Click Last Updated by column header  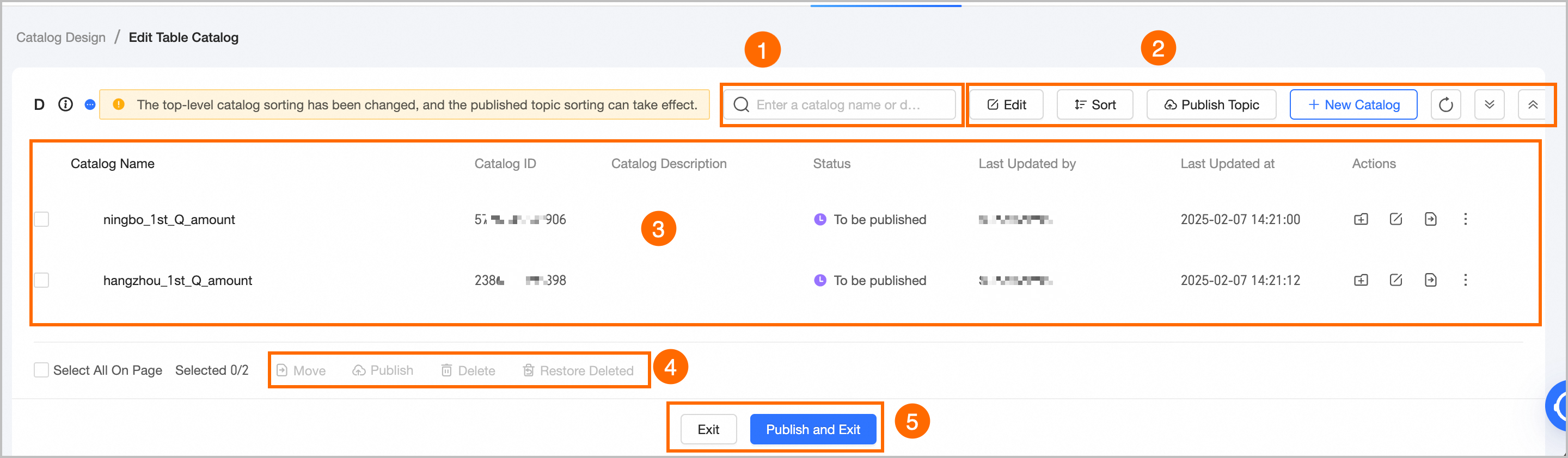coord(1027,164)
